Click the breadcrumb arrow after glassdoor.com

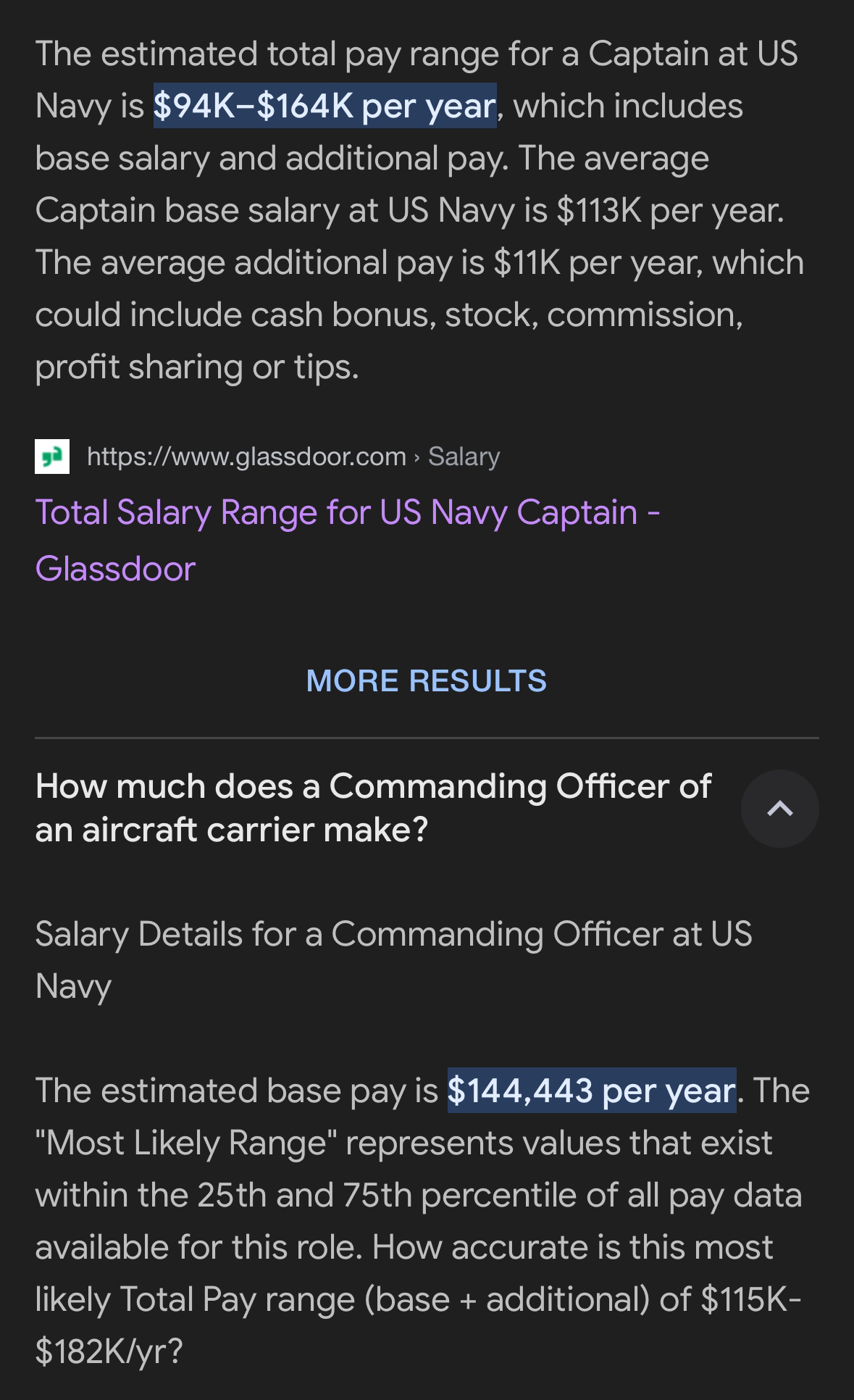pyautogui.click(x=416, y=457)
